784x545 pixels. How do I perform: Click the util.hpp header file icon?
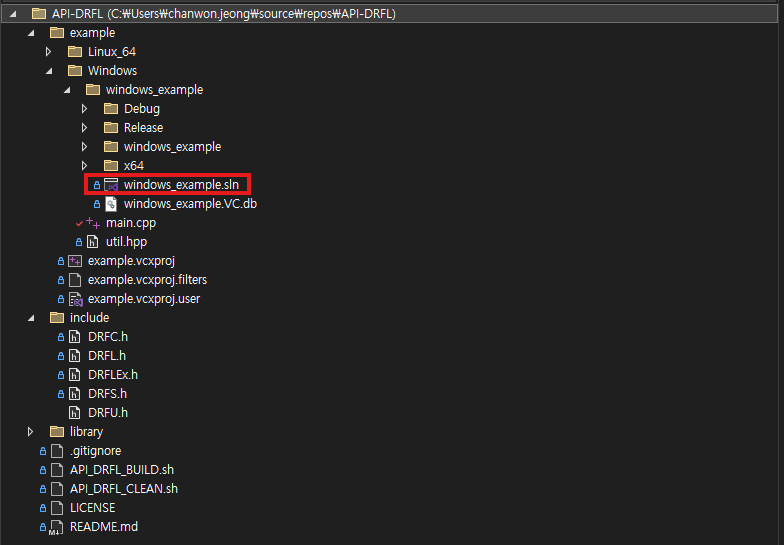click(93, 242)
